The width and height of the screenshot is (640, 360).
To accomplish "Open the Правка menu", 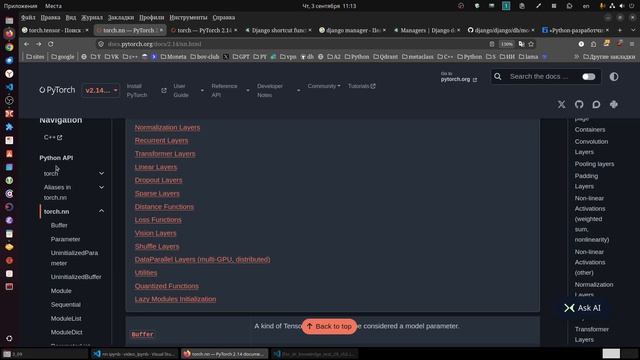I will pyautogui.click(x=50, y=18).
